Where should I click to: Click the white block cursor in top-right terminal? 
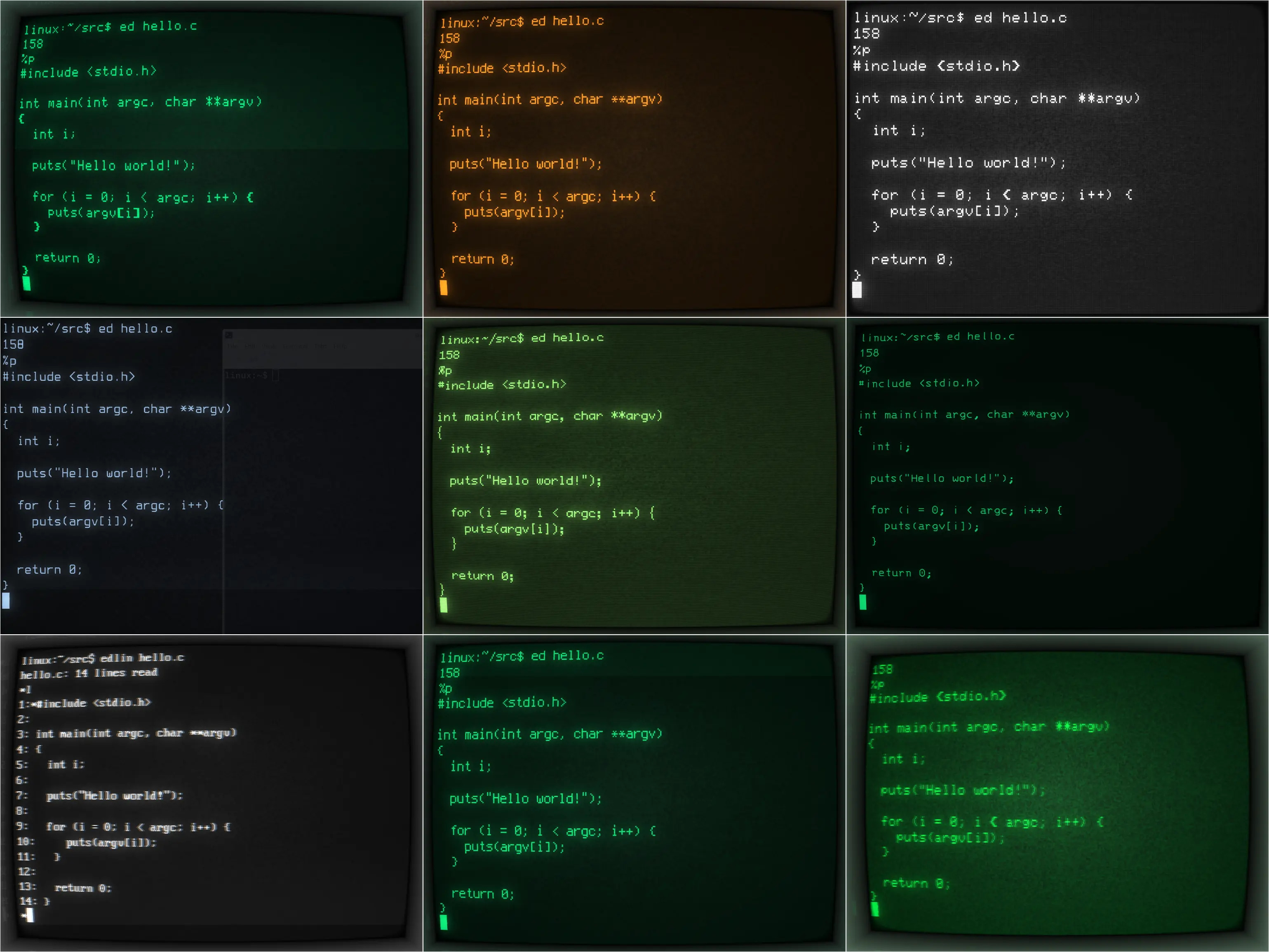click(857, 290)
